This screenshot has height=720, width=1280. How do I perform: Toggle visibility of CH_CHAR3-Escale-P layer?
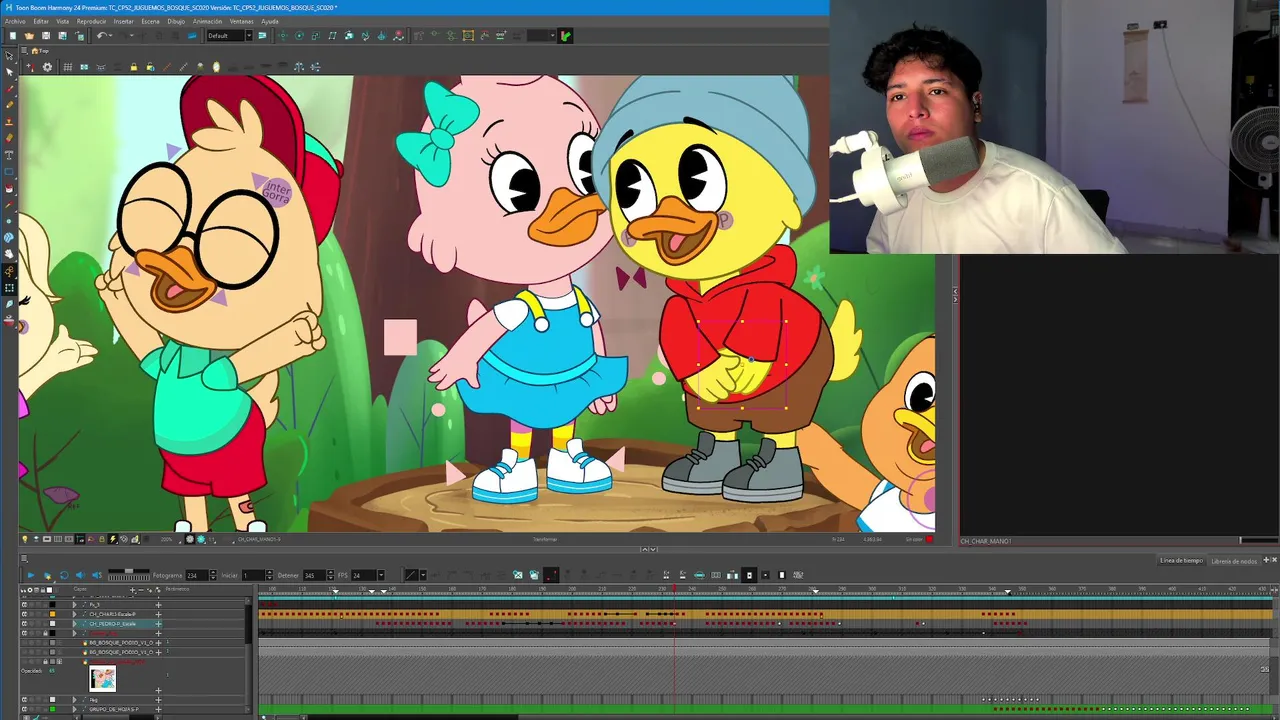(24, 614)
